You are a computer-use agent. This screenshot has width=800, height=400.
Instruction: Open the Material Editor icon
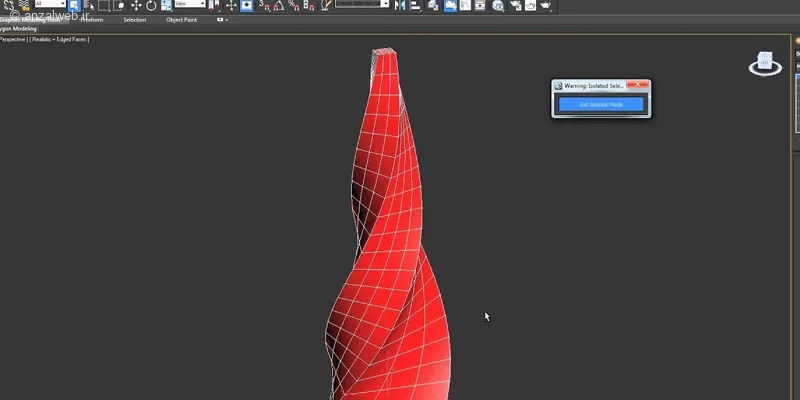tap(497, 6)
